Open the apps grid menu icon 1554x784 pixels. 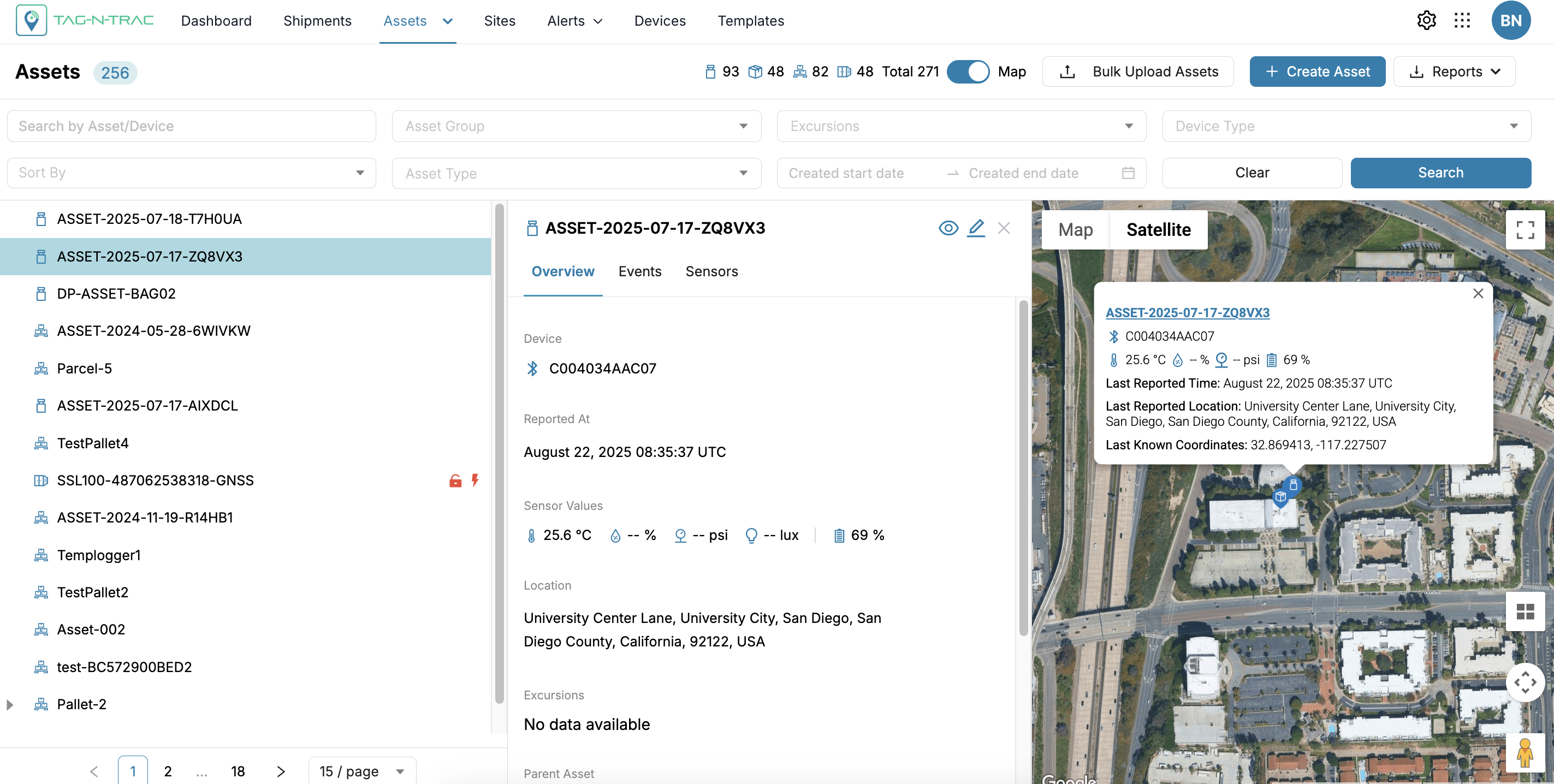tap(1462, 21)
